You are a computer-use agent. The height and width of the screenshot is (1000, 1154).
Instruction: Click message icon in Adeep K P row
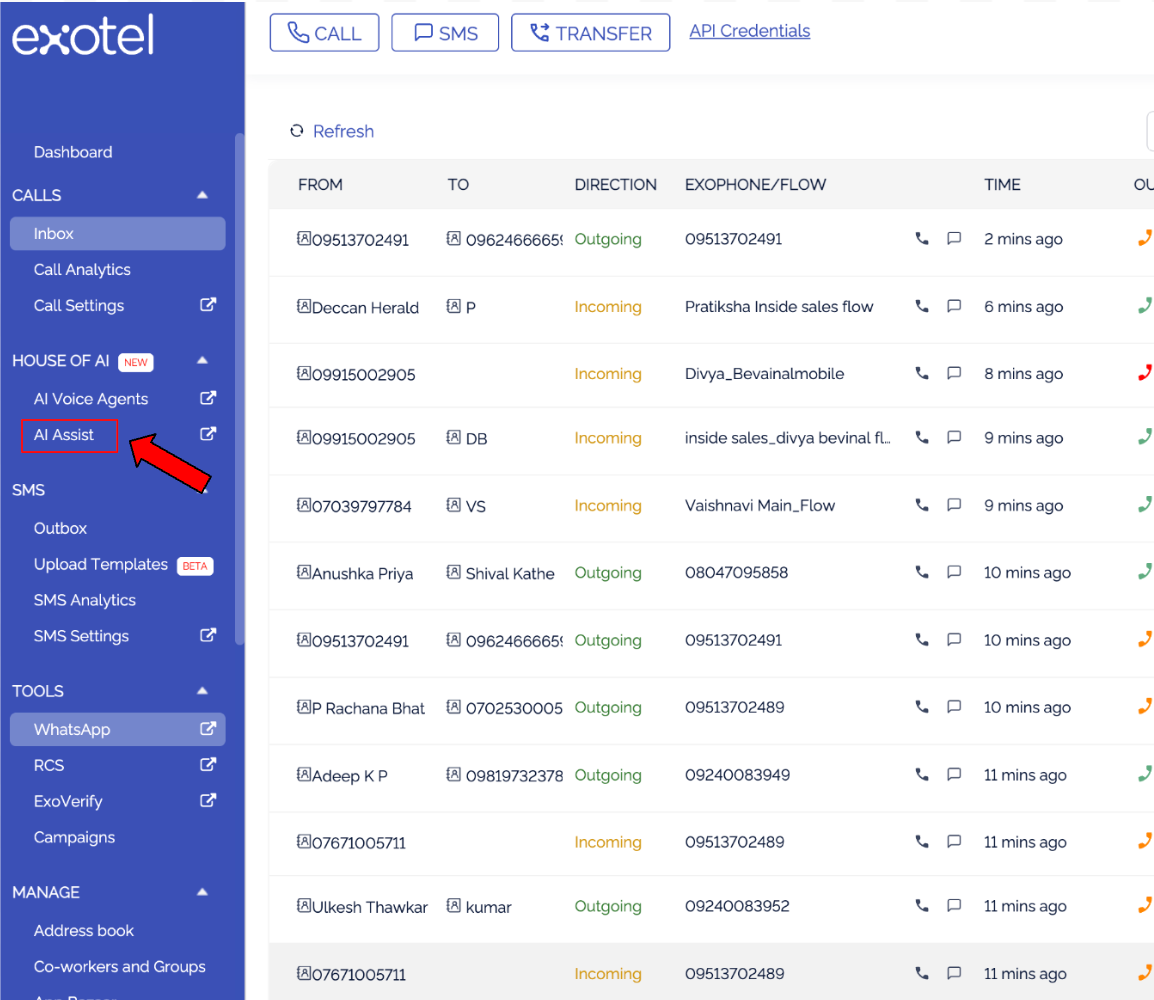coord(954,774)
